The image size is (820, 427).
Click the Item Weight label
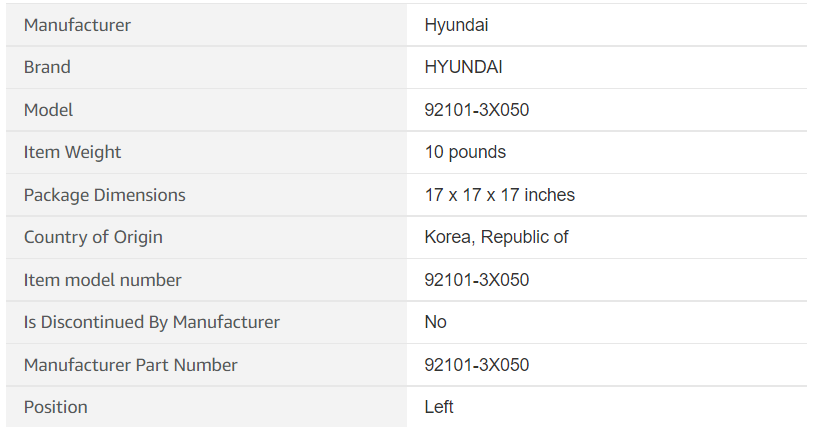[72, 152]
